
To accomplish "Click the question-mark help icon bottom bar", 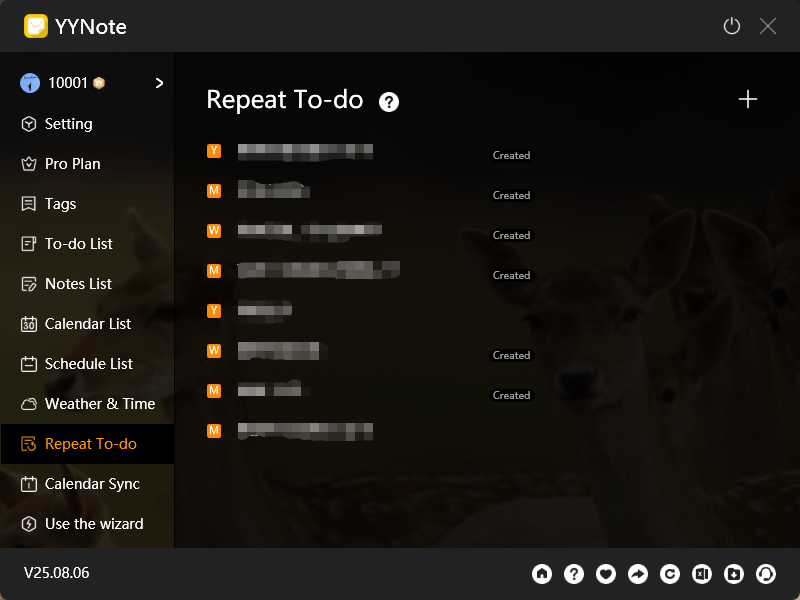I will coord(574,574).
